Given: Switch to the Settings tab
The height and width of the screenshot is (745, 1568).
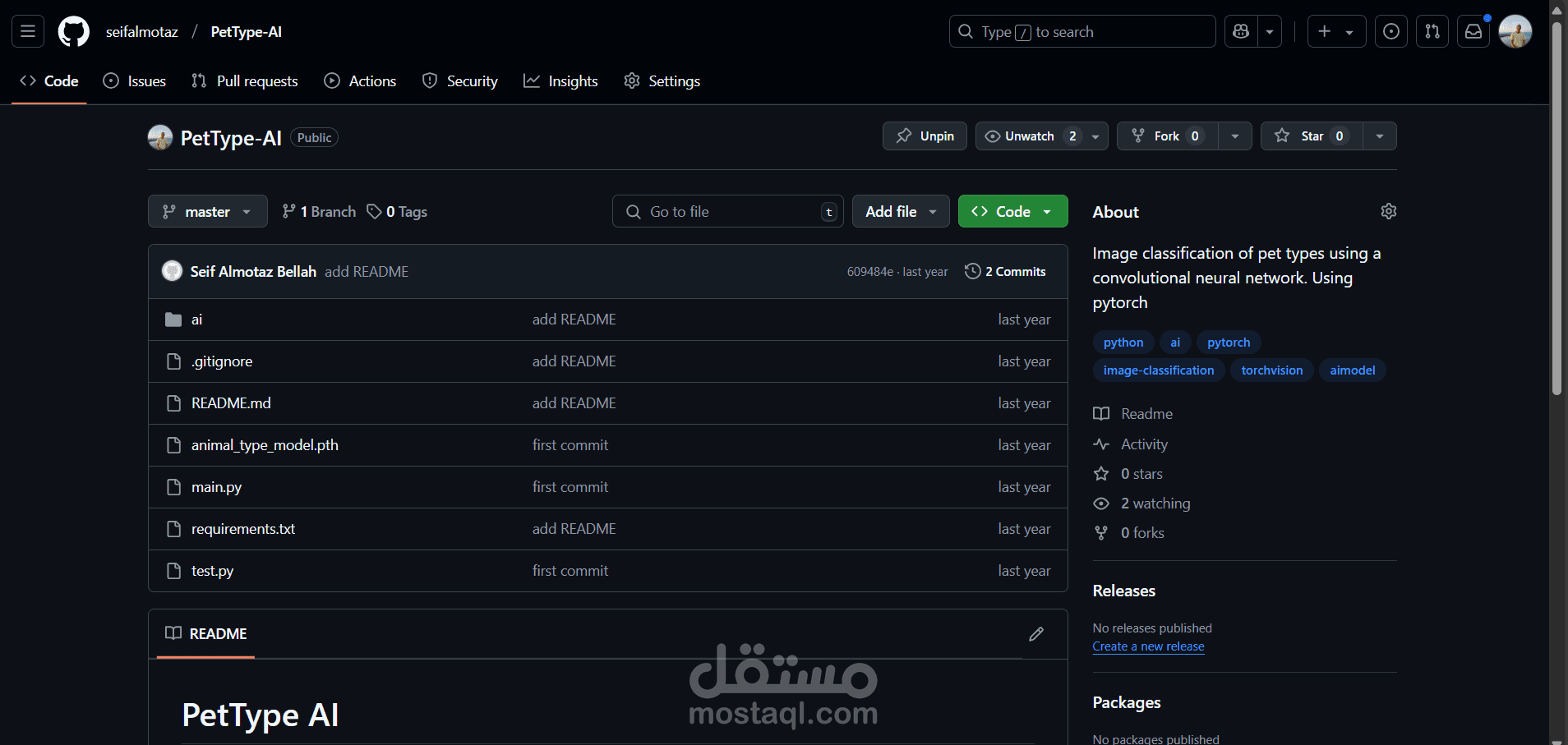Looking at the screenshot, I should click(x=662, y=80).
